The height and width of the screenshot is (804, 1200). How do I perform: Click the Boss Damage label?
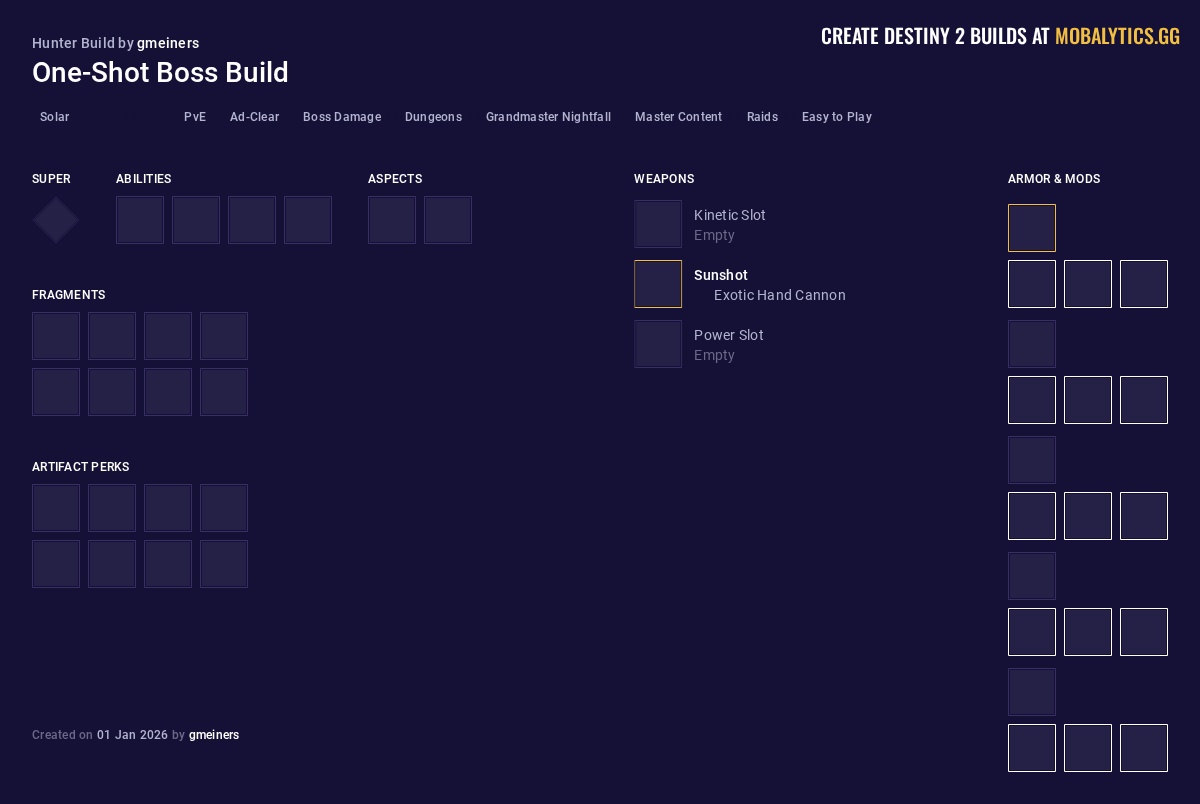(342, 117)
